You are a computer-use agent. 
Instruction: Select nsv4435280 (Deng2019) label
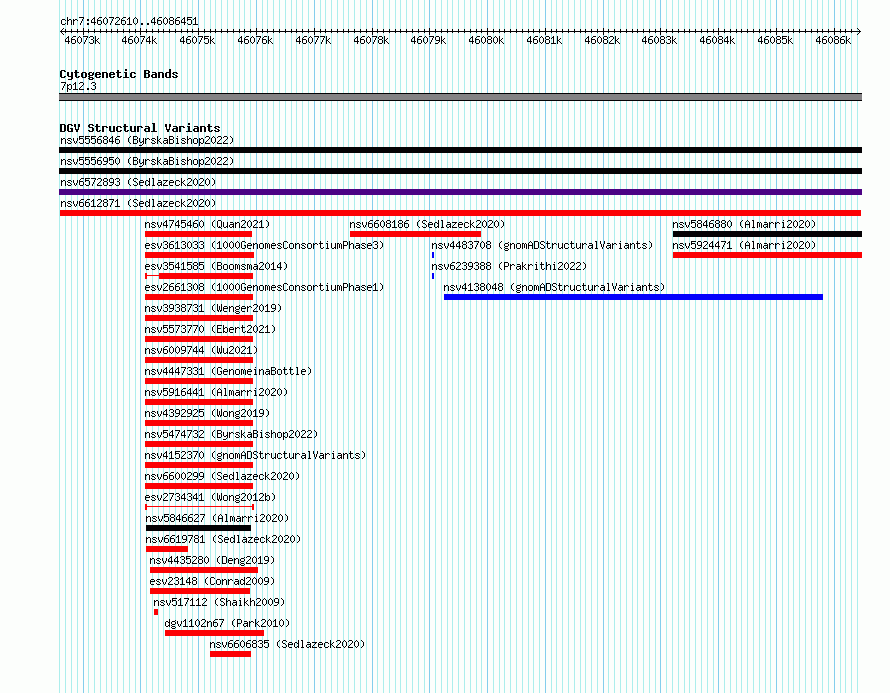click(212, 560)
